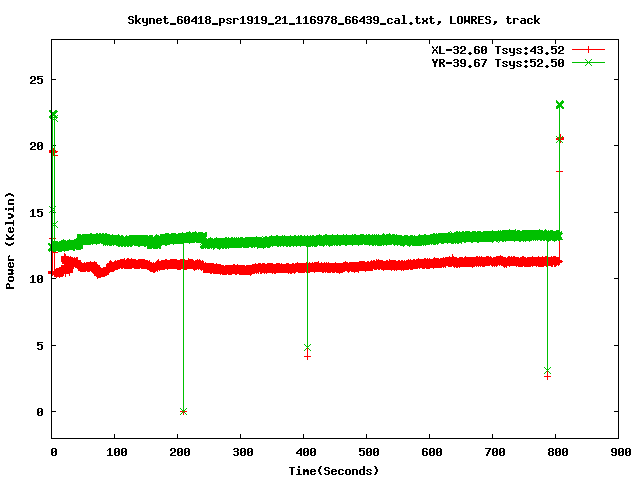The height and width of the screenshot is (480, 640).
Task: Click x-axis tick label 700
Action: (495, 452)
